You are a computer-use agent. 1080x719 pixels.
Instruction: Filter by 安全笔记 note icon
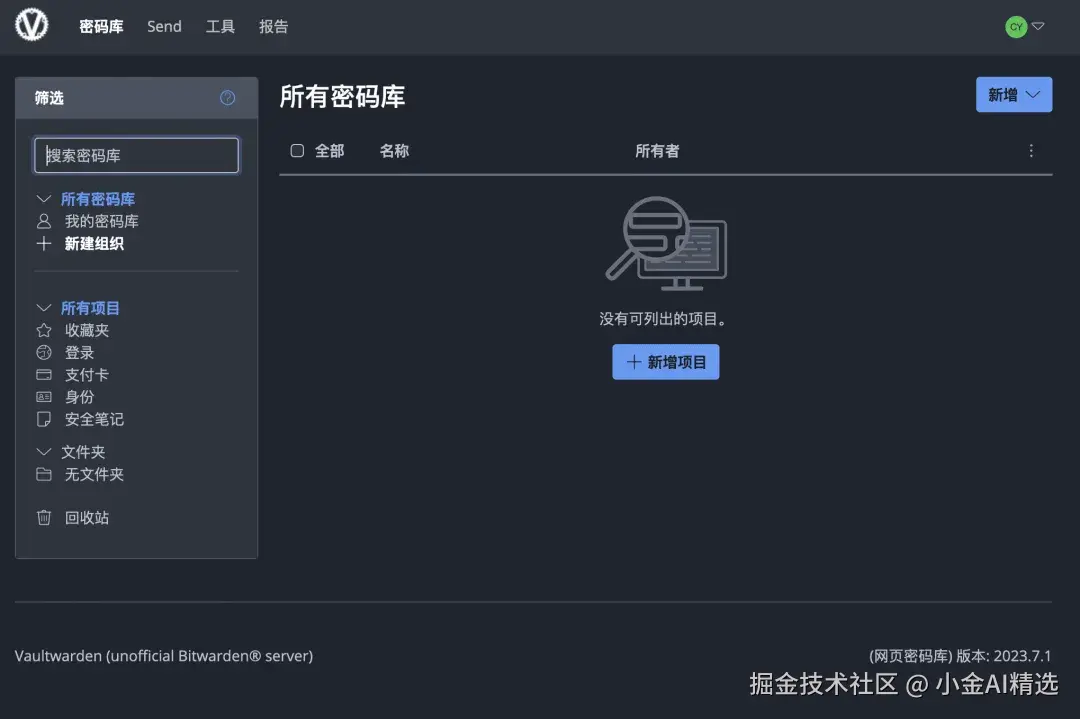click(x=44, y=419)
